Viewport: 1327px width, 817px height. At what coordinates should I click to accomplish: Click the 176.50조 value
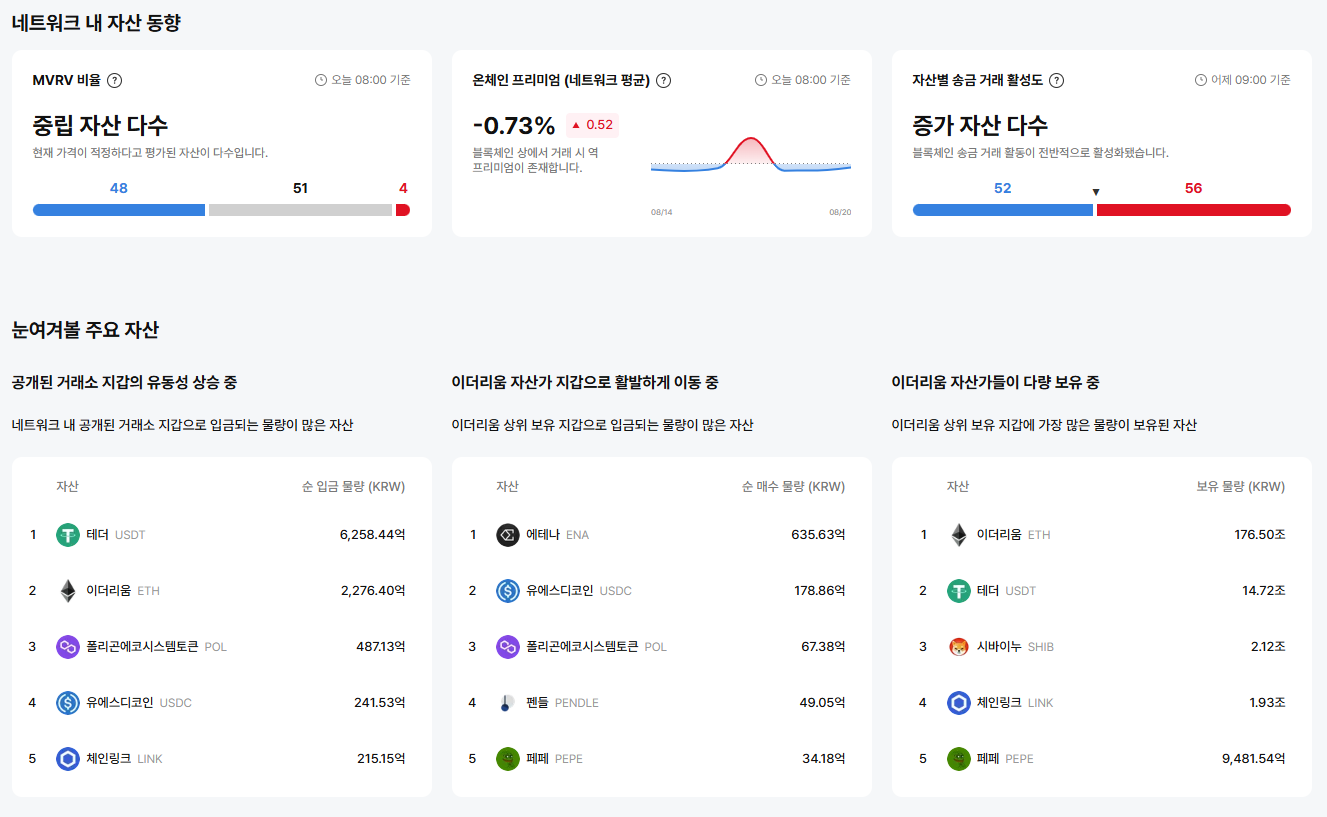pyautogui.click(x=1260, y=535)
